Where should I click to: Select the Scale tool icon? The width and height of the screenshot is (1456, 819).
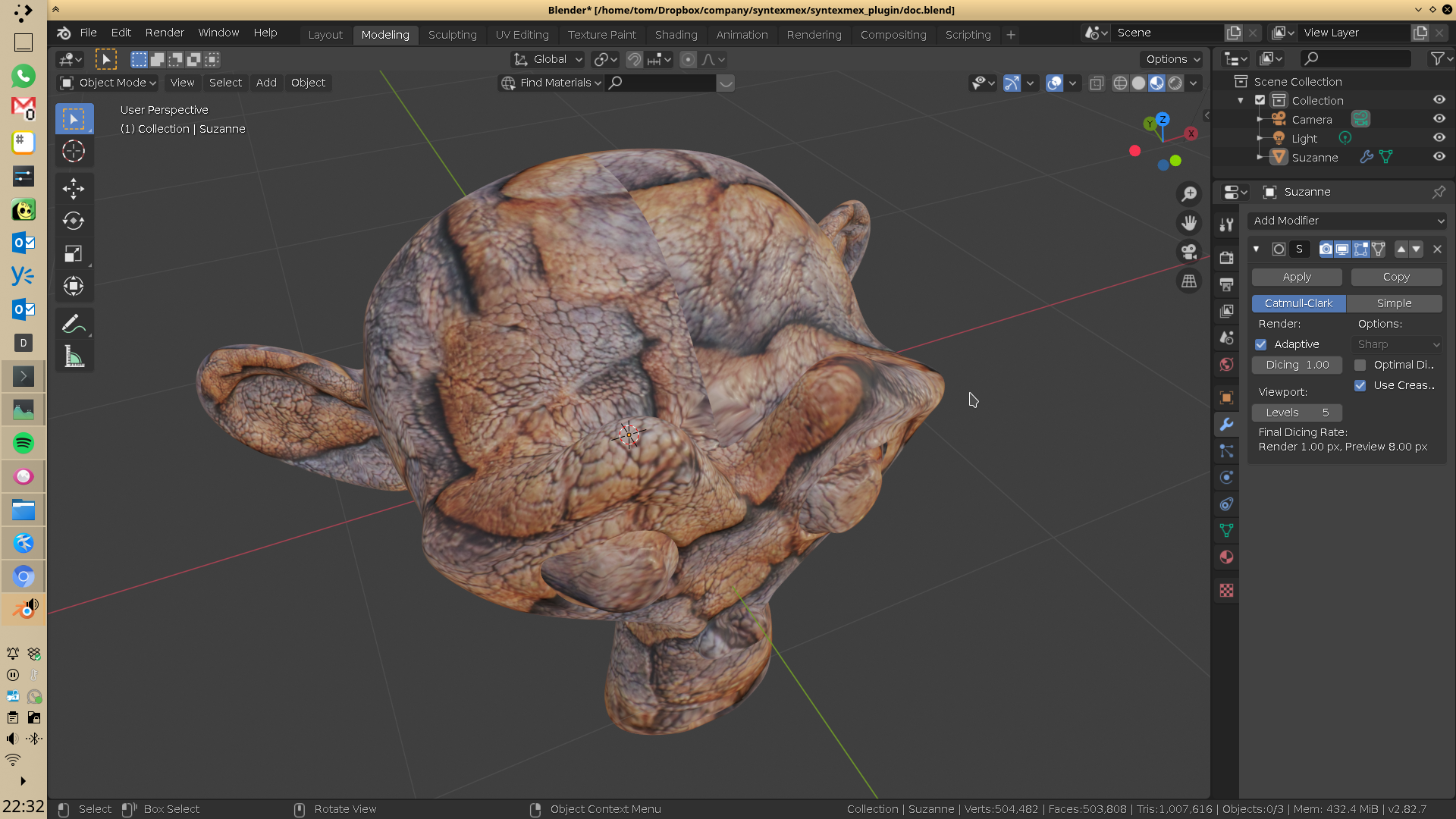tap(74, 253)
